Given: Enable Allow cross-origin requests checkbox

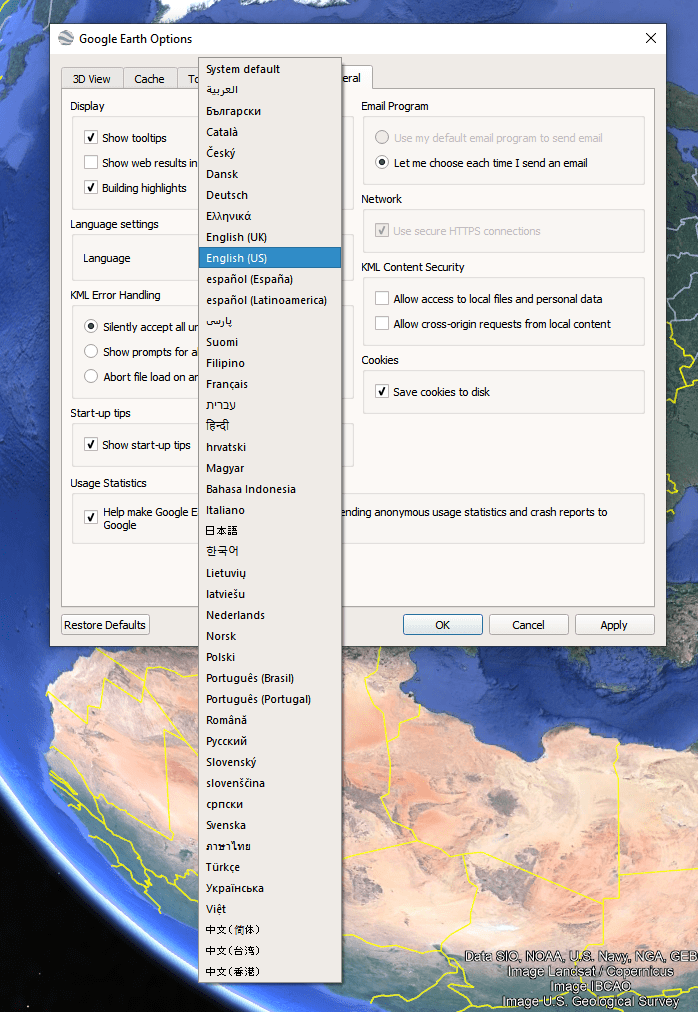Looking at the screenshot, I should pos(382,323).
